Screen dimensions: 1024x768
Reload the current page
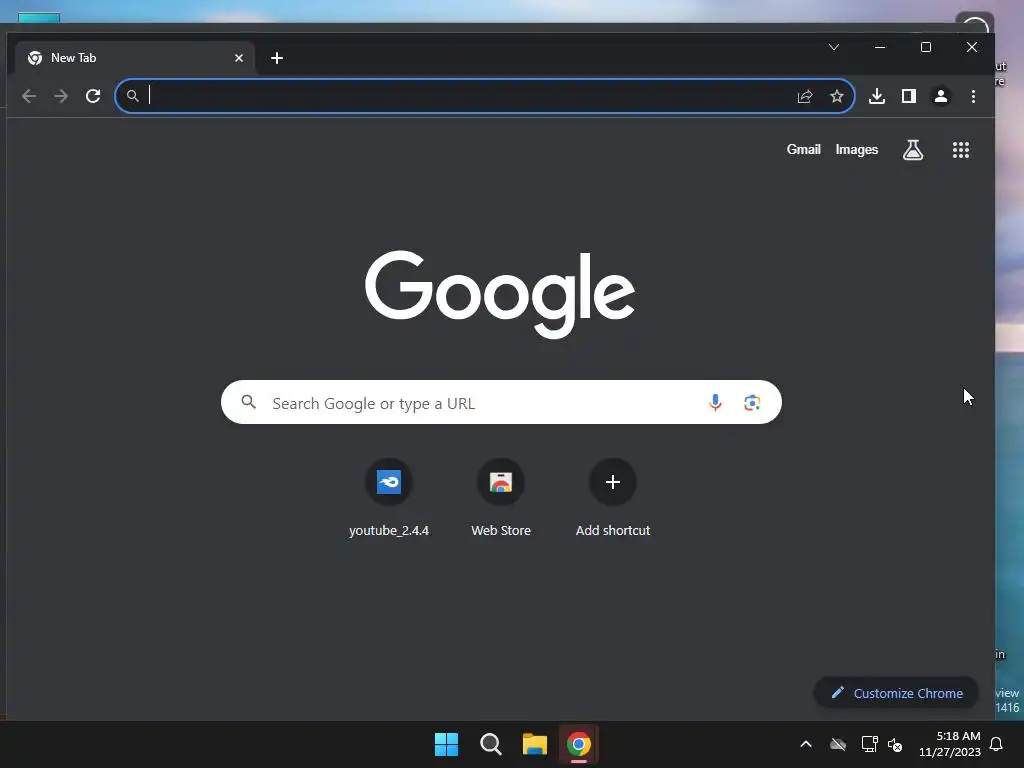coord(93,96)
